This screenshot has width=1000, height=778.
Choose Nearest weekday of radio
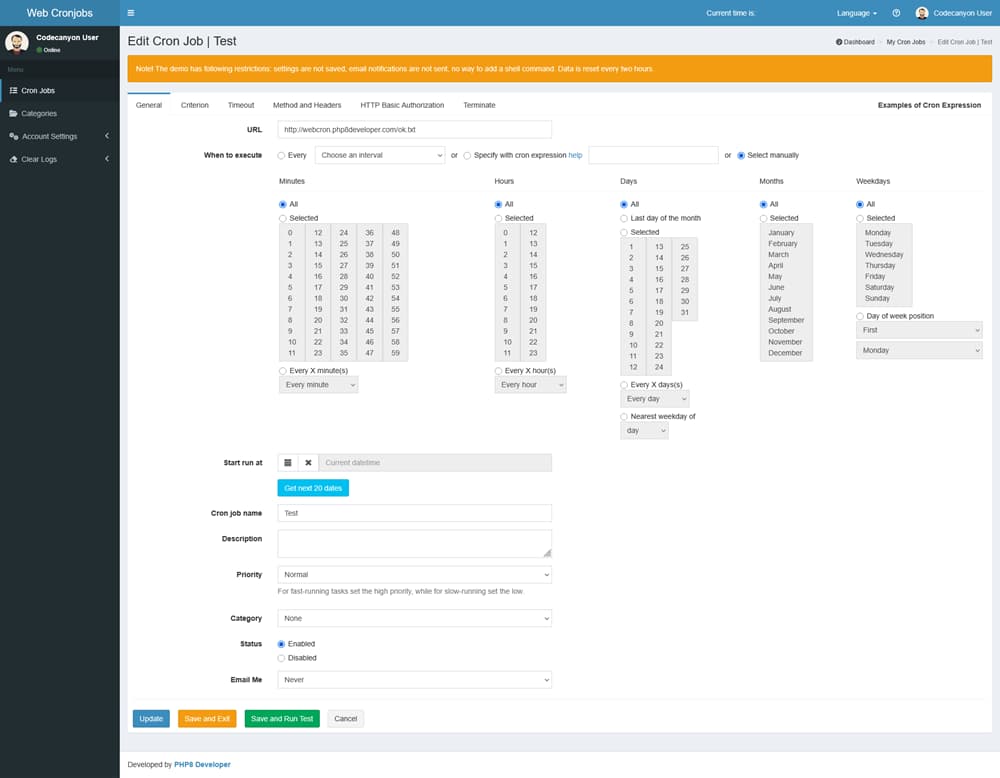tap(624, 417)
